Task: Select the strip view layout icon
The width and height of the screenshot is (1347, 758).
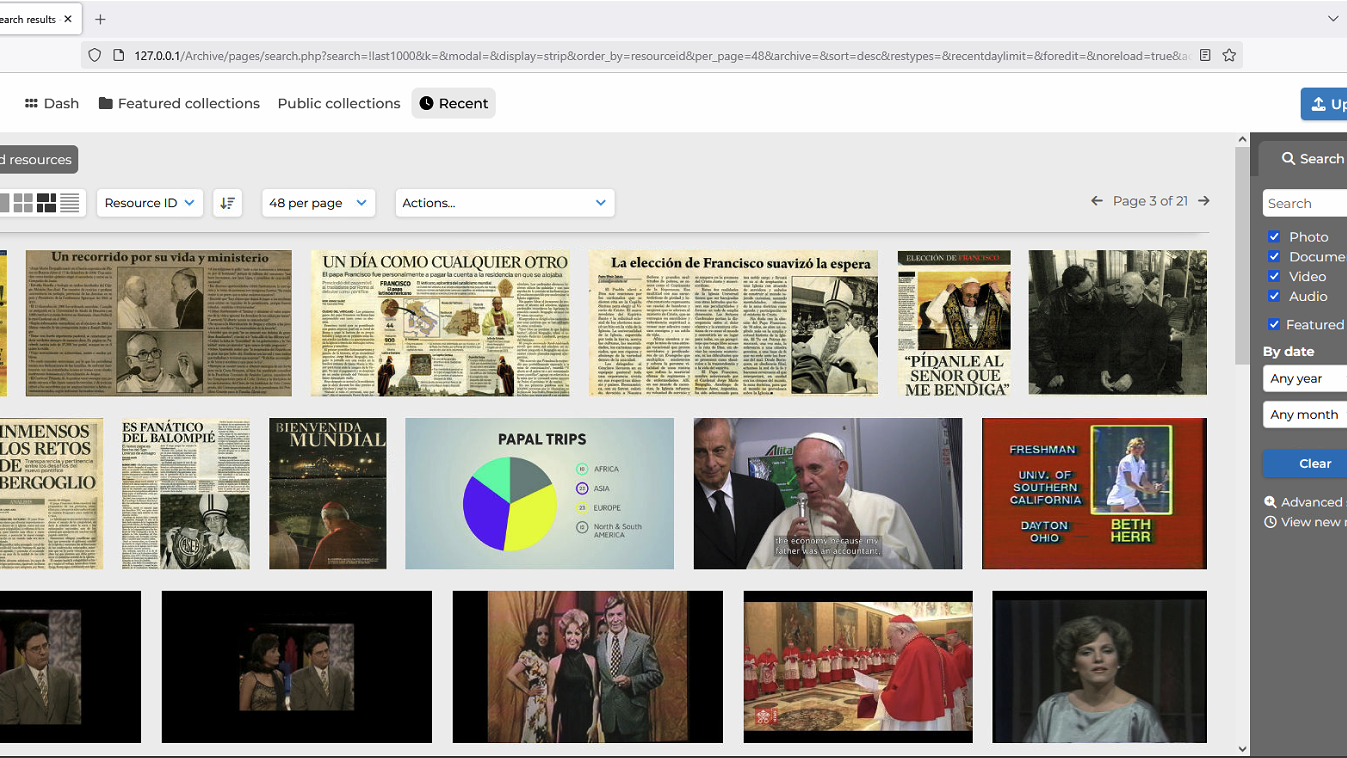Action: pos(46,203)
